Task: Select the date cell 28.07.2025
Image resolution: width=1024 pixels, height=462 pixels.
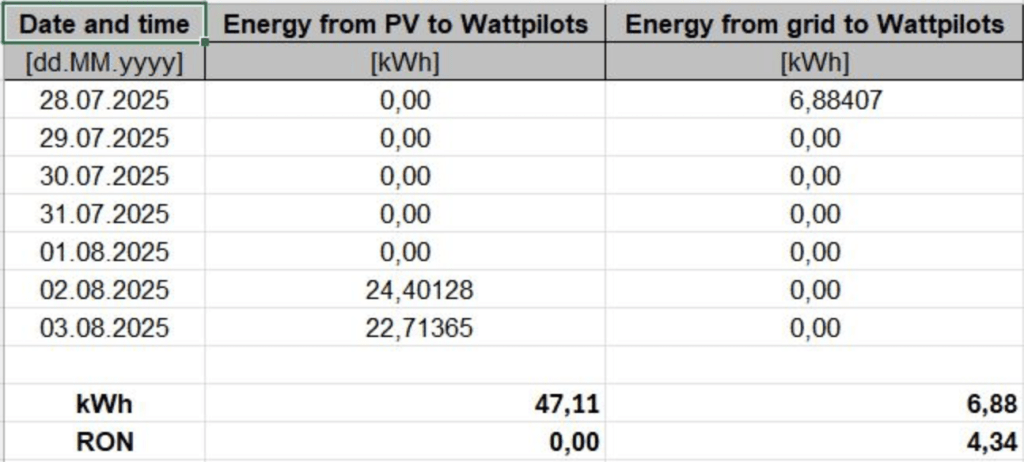Action: (104, 100)
